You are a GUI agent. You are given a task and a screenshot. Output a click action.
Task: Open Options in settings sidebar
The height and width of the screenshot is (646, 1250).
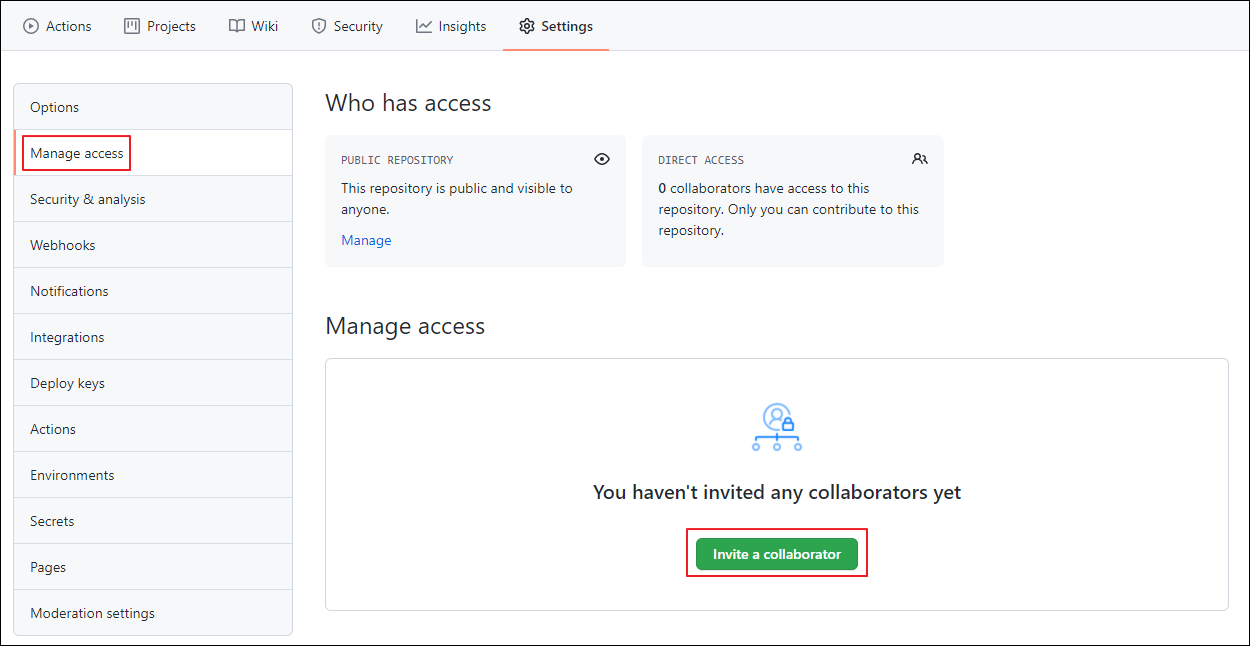pos(153,107)
